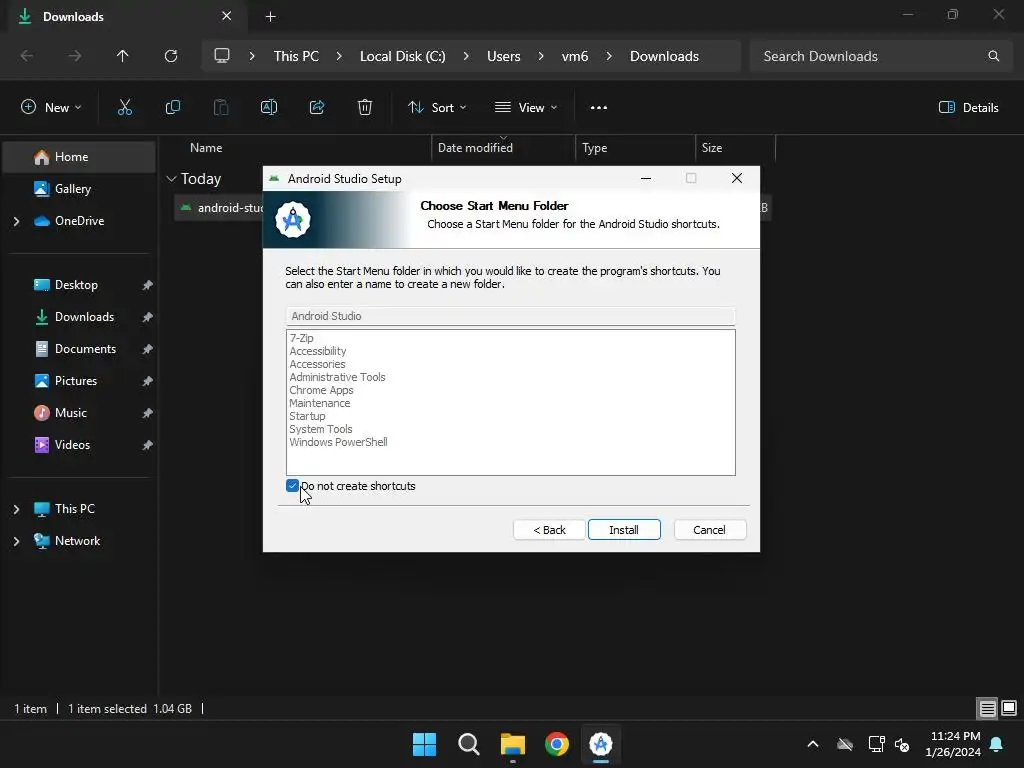Image resolution: width=1024 pixels, height=768 pixels.
Task: Open taskbar Search icon
Action: [x=469, y=744]
